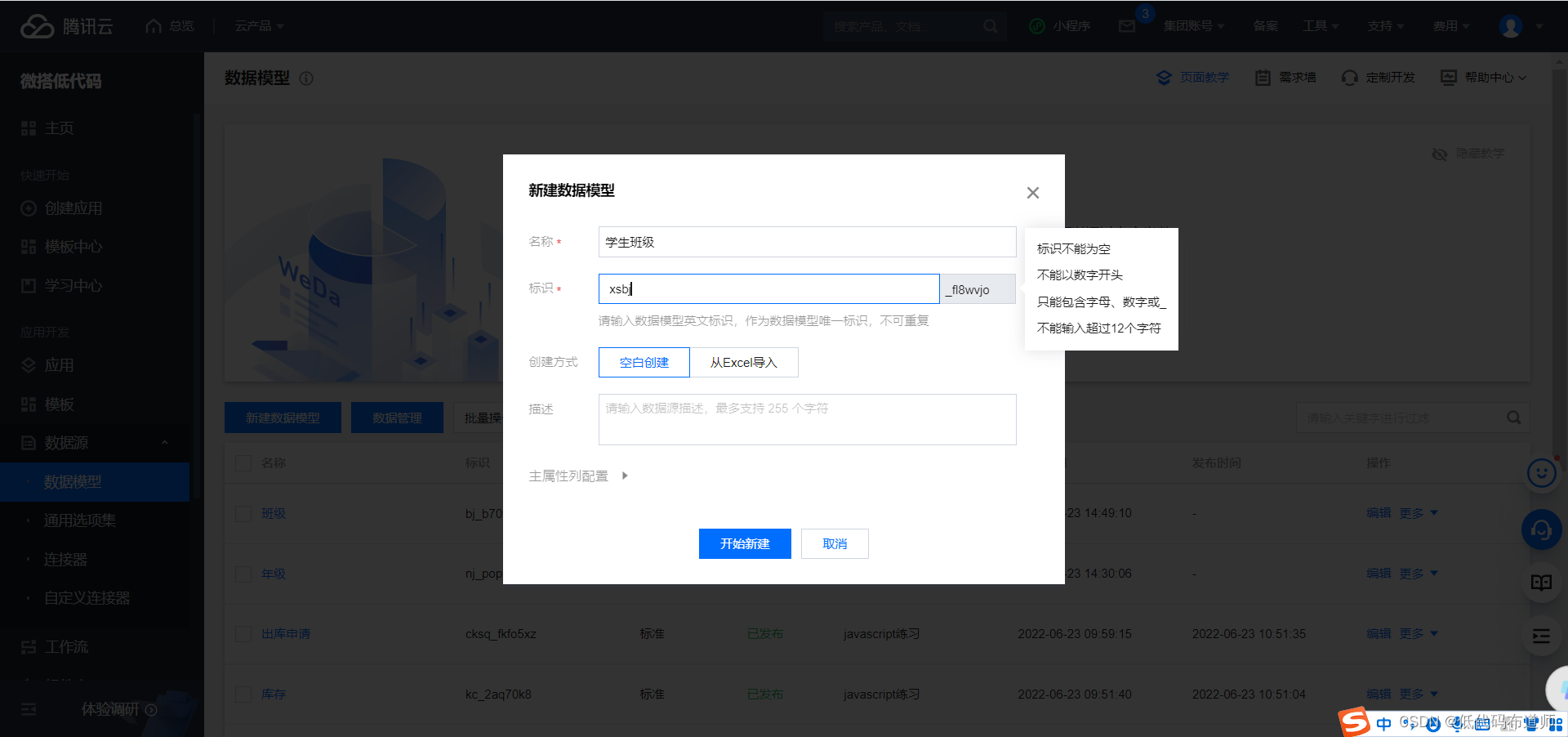The height and width of the screenshot is (737, 1568).
Task: Toggle the 中 Chinese input mode indicator
Action: click(1383, 724)
